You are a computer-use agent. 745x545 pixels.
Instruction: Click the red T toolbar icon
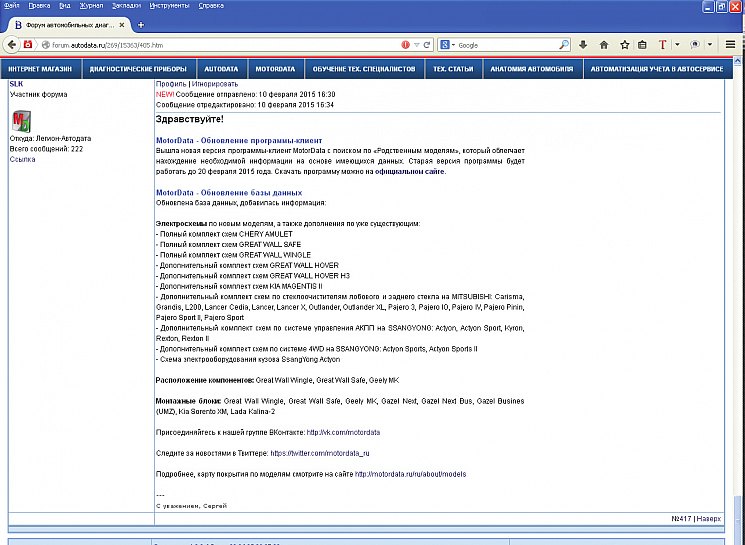coord(662,45)
